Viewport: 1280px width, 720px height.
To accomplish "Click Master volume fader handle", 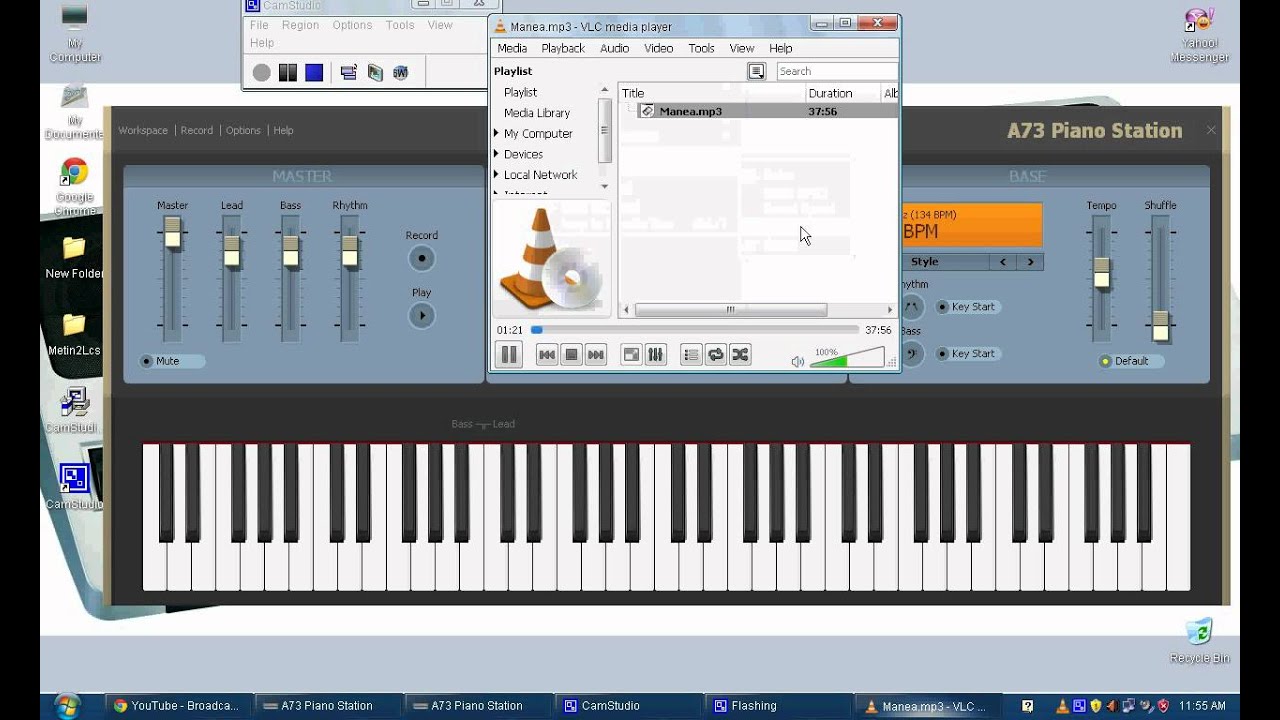I will [173, 233].
